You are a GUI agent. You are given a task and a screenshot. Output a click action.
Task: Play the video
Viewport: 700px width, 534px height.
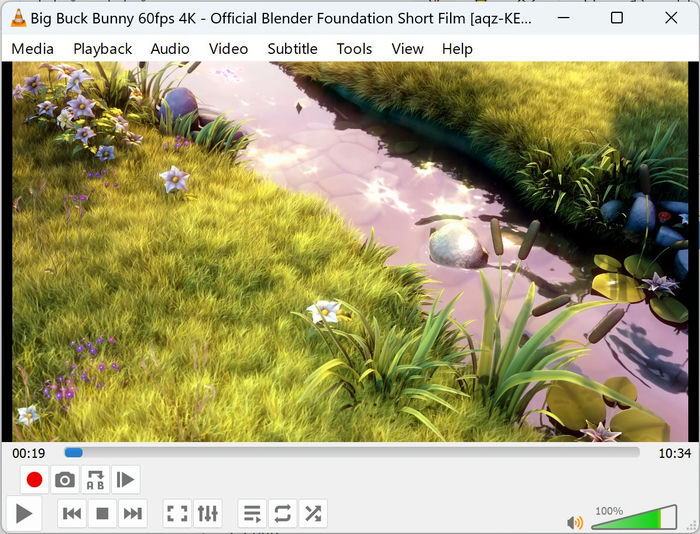point(24,513)
